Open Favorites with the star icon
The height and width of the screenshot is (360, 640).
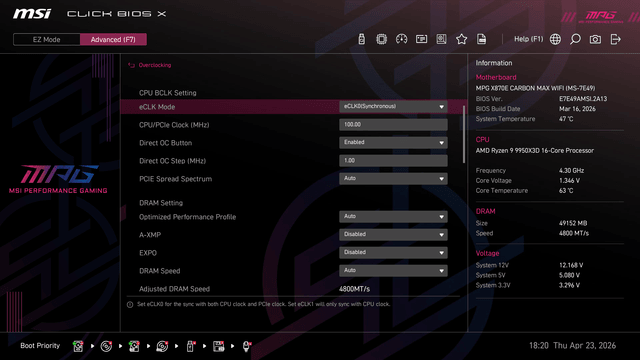[461, 39]
